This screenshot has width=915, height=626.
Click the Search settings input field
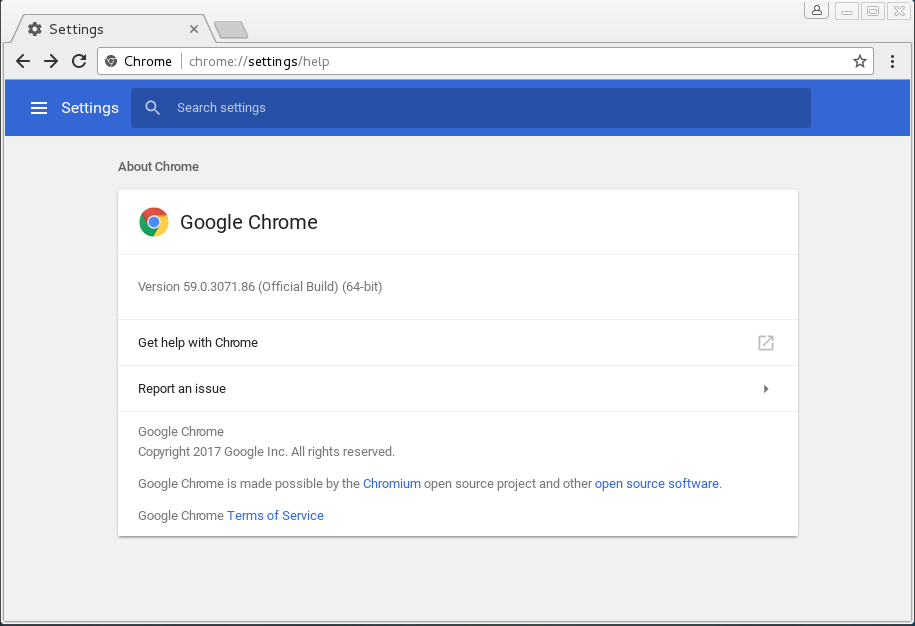click(480, 108)
